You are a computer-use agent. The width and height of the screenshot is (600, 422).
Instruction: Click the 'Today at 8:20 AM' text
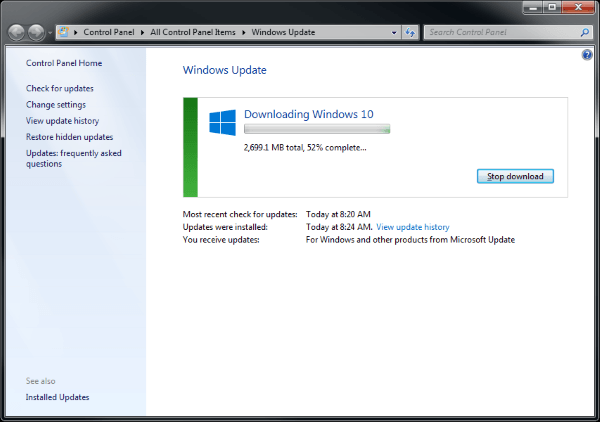[338, 214]
